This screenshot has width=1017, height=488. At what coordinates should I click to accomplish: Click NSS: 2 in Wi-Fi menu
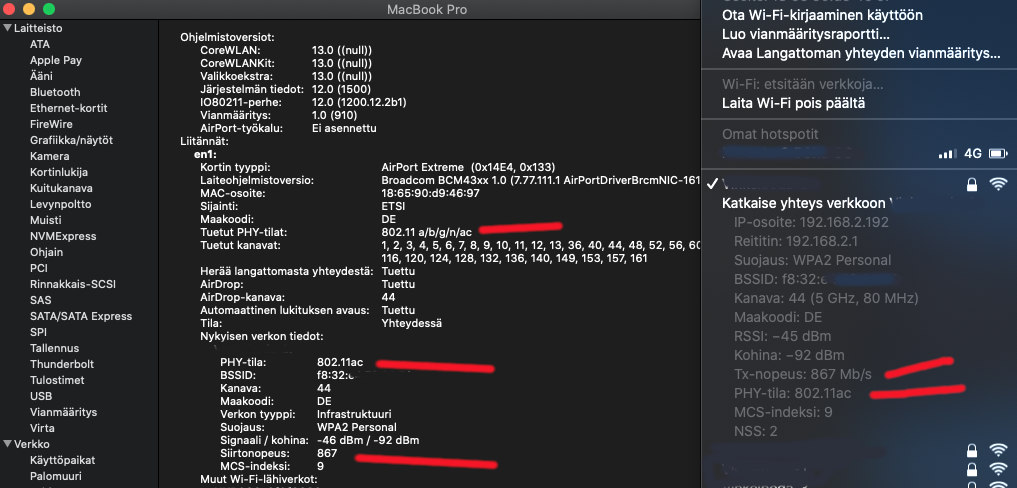coord(756,431)
